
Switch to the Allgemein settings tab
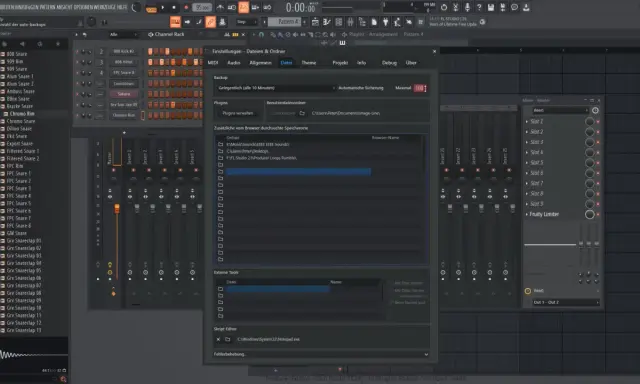[260, 63]
